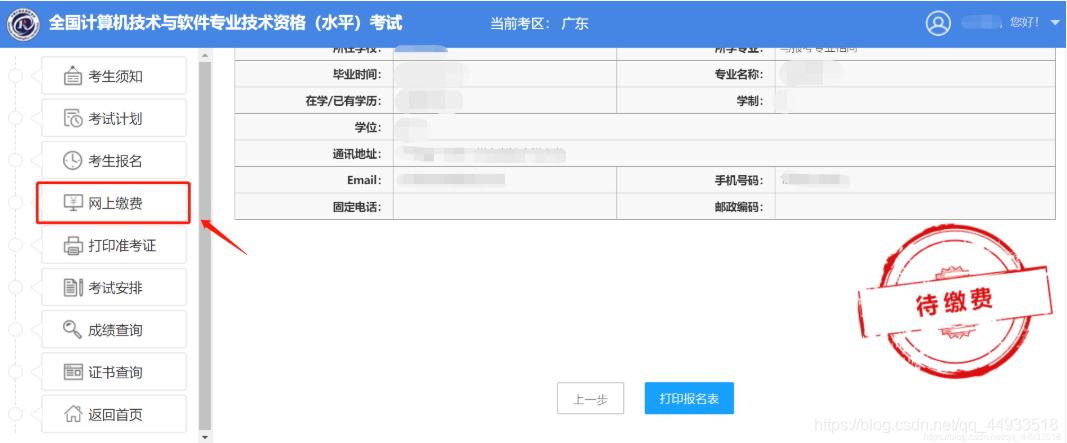The image size is (1067, 443).
Task: Return via 返回首页 sidebar entry
Action: click(x=114, y=414)
